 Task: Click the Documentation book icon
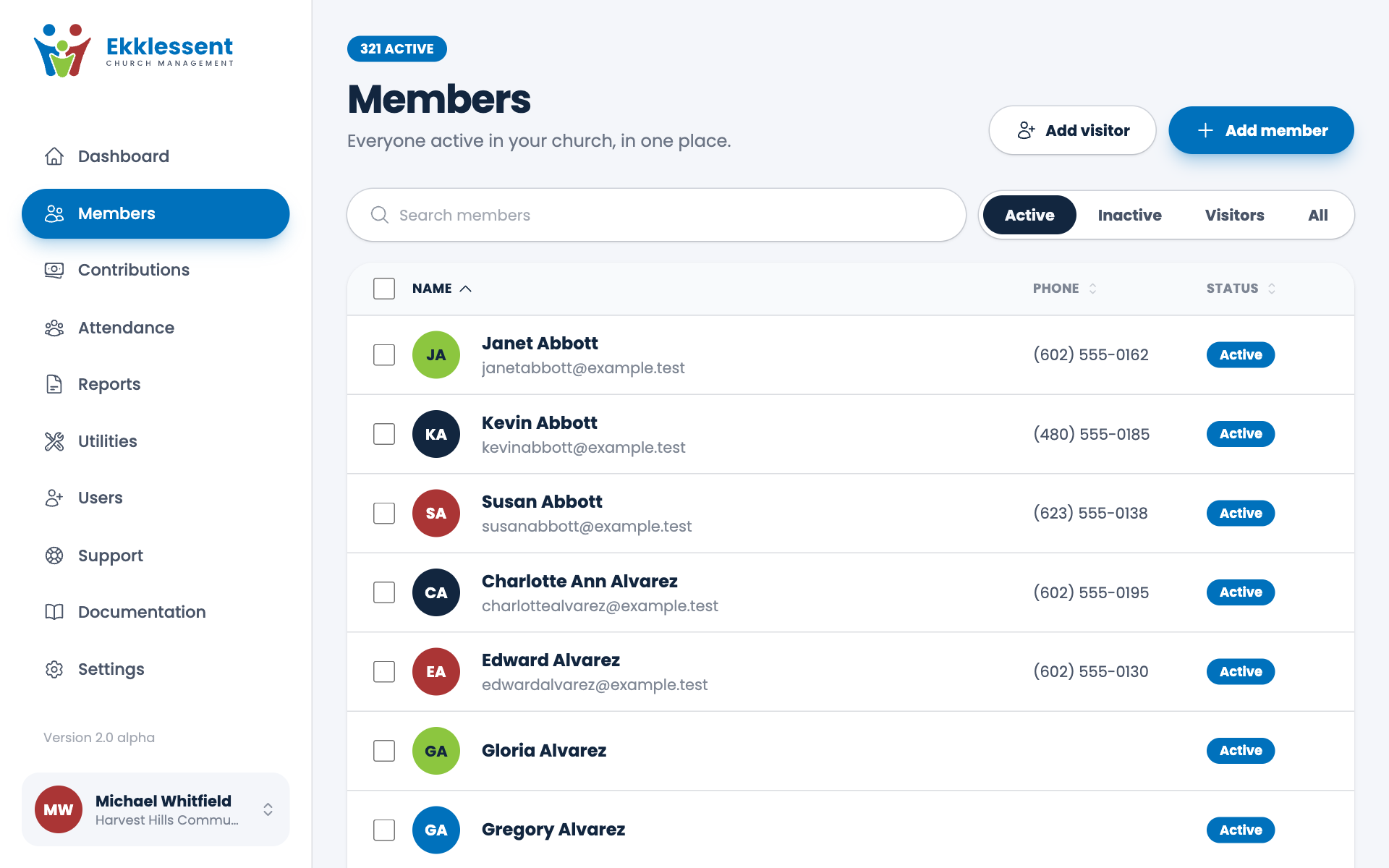click(54, 612)
